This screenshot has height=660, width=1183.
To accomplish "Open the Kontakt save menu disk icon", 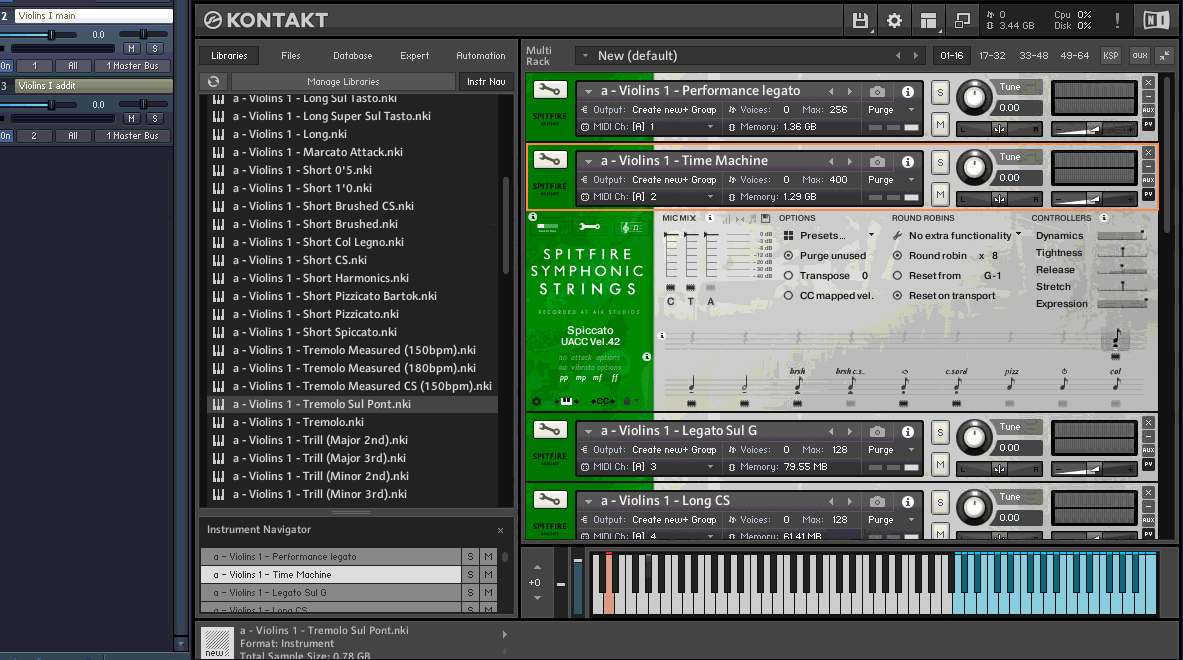I will tap(860, 20).
